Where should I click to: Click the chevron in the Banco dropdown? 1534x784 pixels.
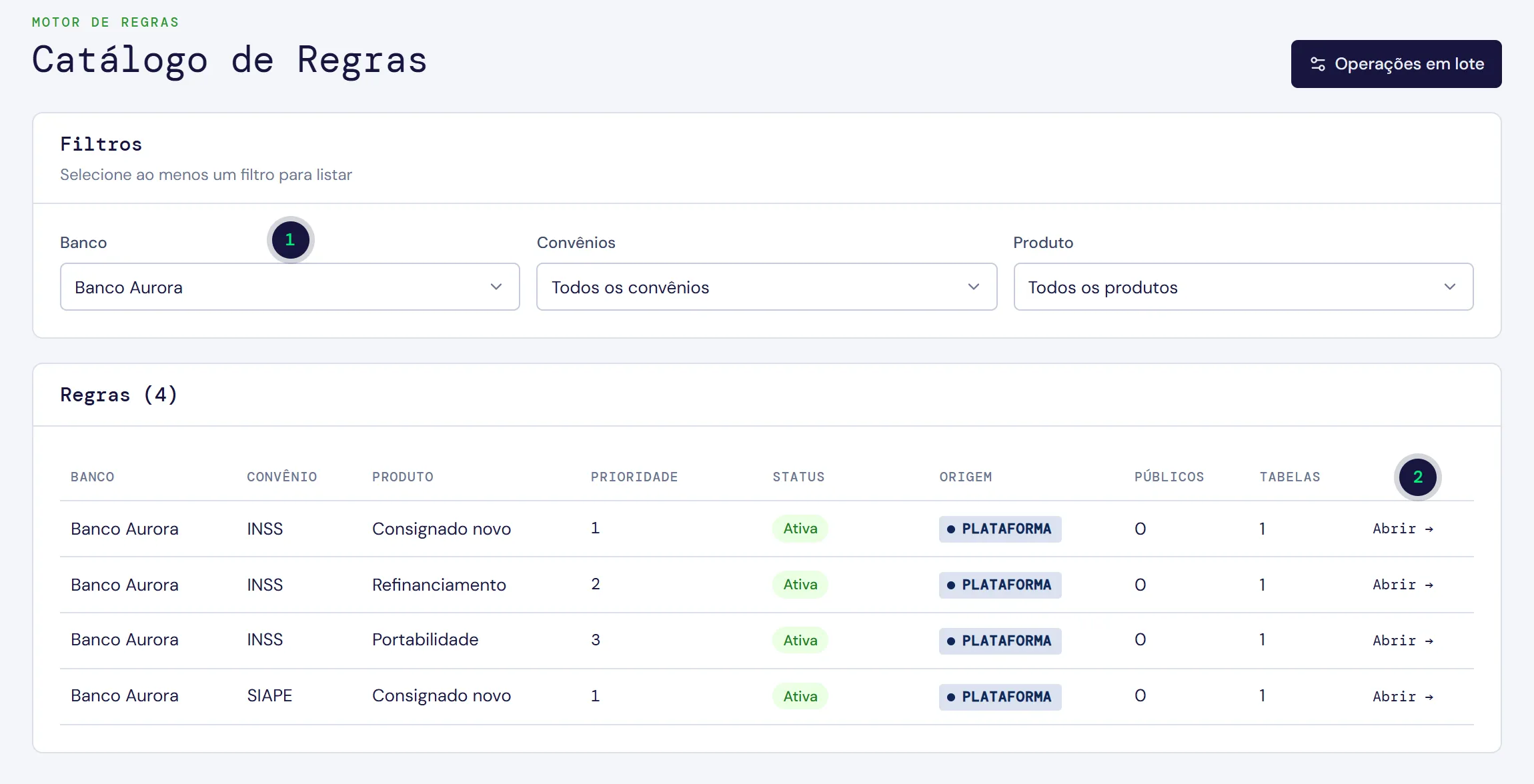click(x=496, y=287)
